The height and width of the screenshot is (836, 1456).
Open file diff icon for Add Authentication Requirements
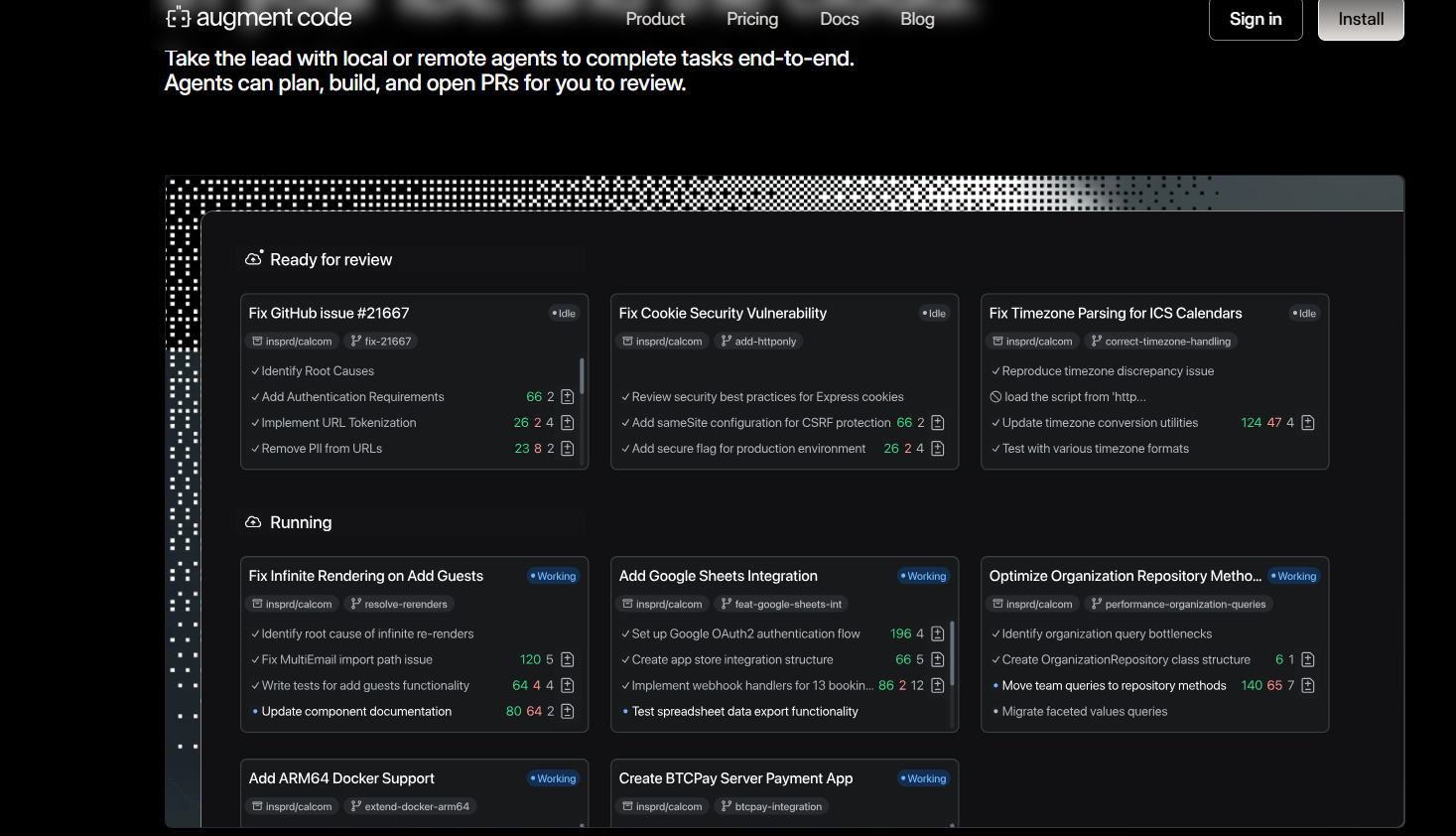click(568, 397)
